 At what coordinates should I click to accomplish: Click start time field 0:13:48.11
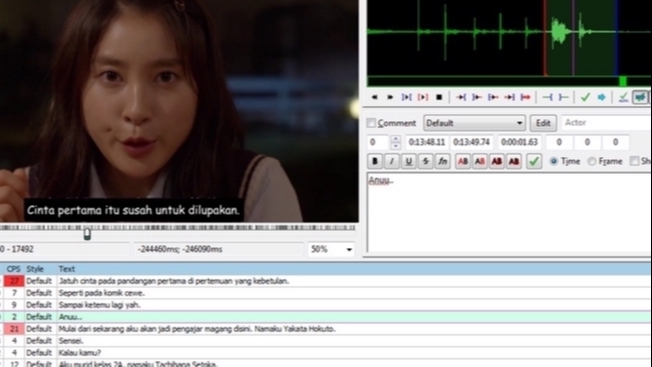427,142
